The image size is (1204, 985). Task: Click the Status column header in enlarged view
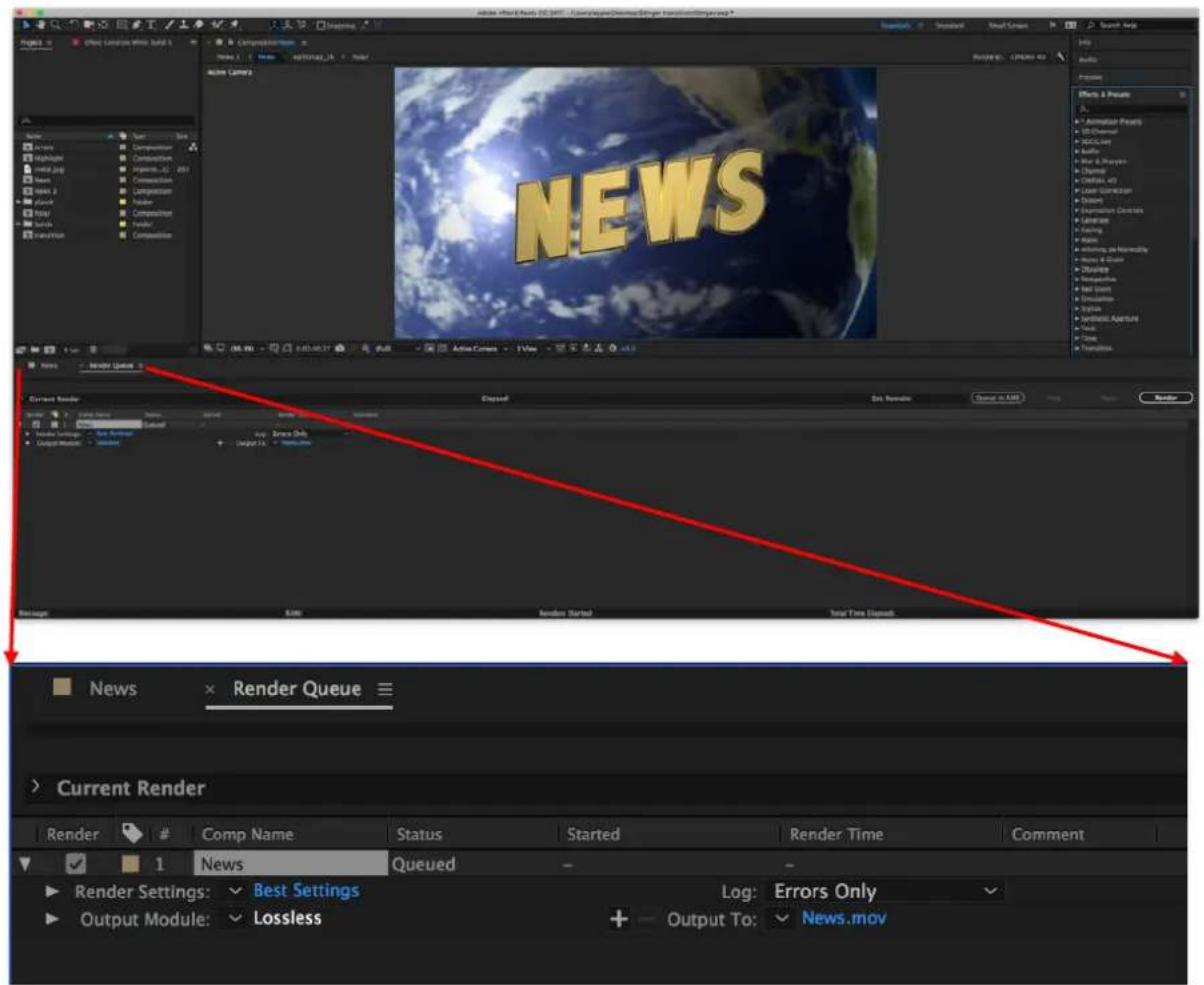click(x=419, y=834)
